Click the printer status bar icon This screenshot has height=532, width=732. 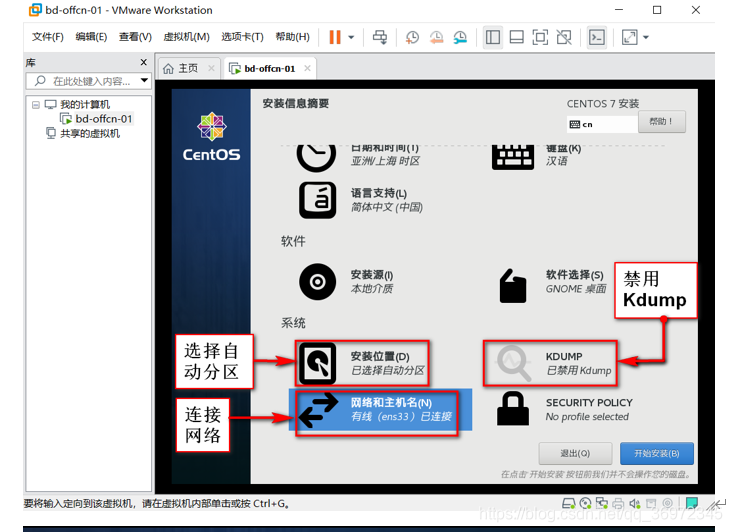pyautogui.click(x=618, y=504)
